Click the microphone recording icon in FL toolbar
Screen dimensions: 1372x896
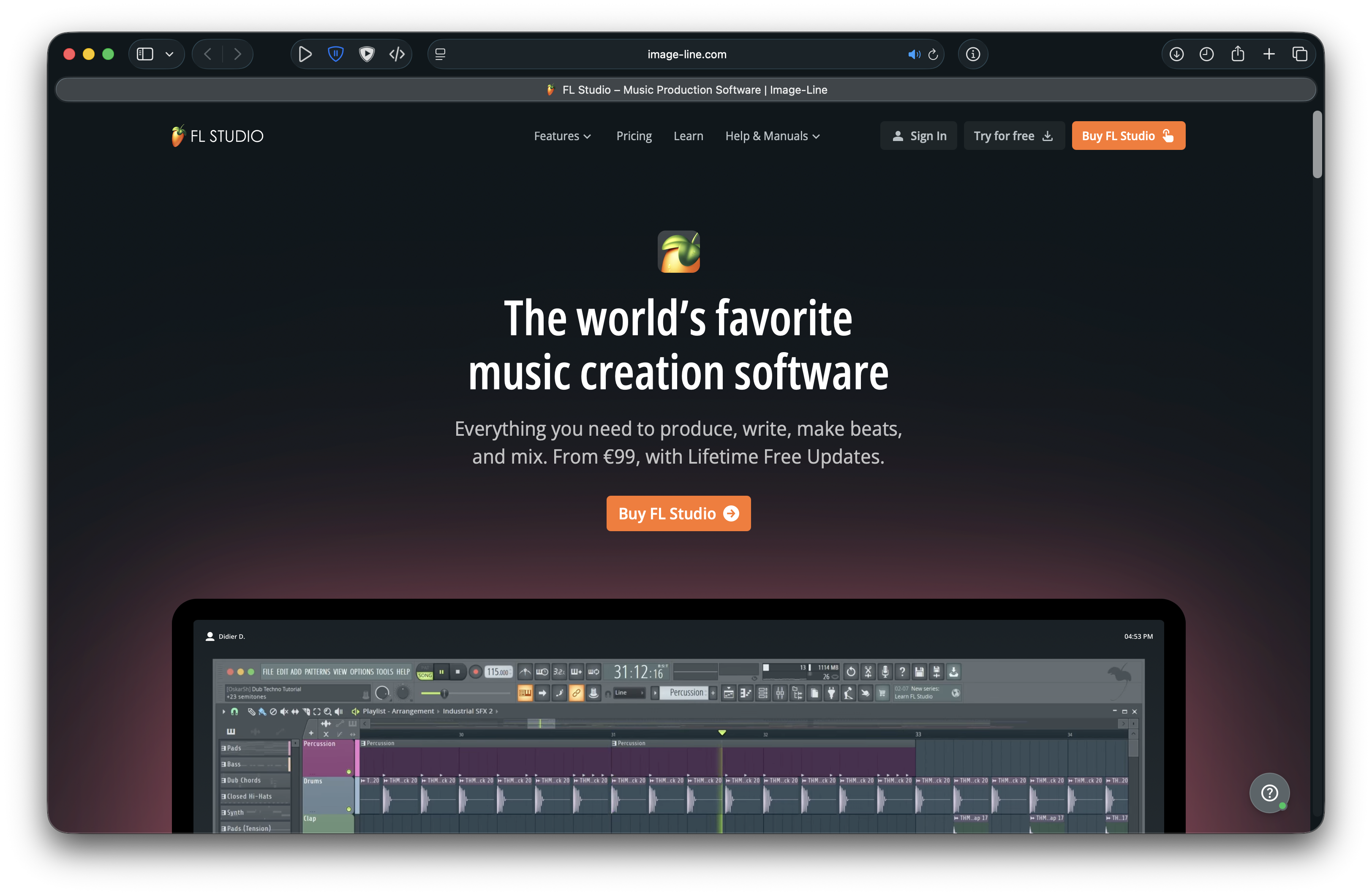coord(885,672)
